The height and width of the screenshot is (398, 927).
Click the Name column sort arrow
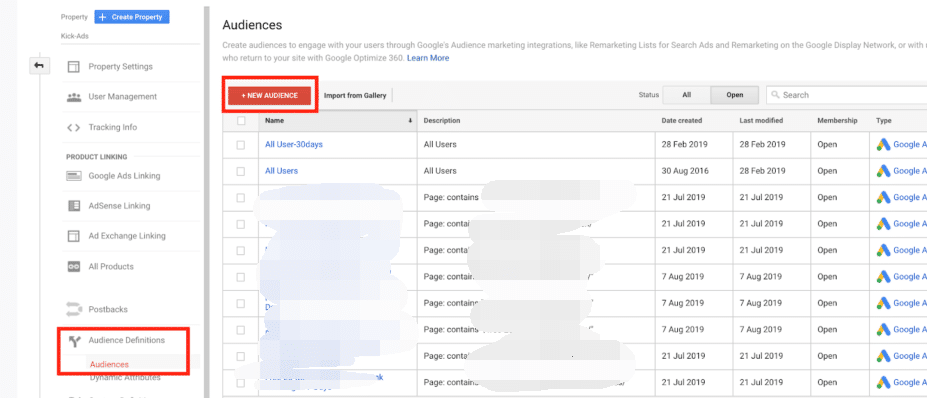tap(410, 121)
